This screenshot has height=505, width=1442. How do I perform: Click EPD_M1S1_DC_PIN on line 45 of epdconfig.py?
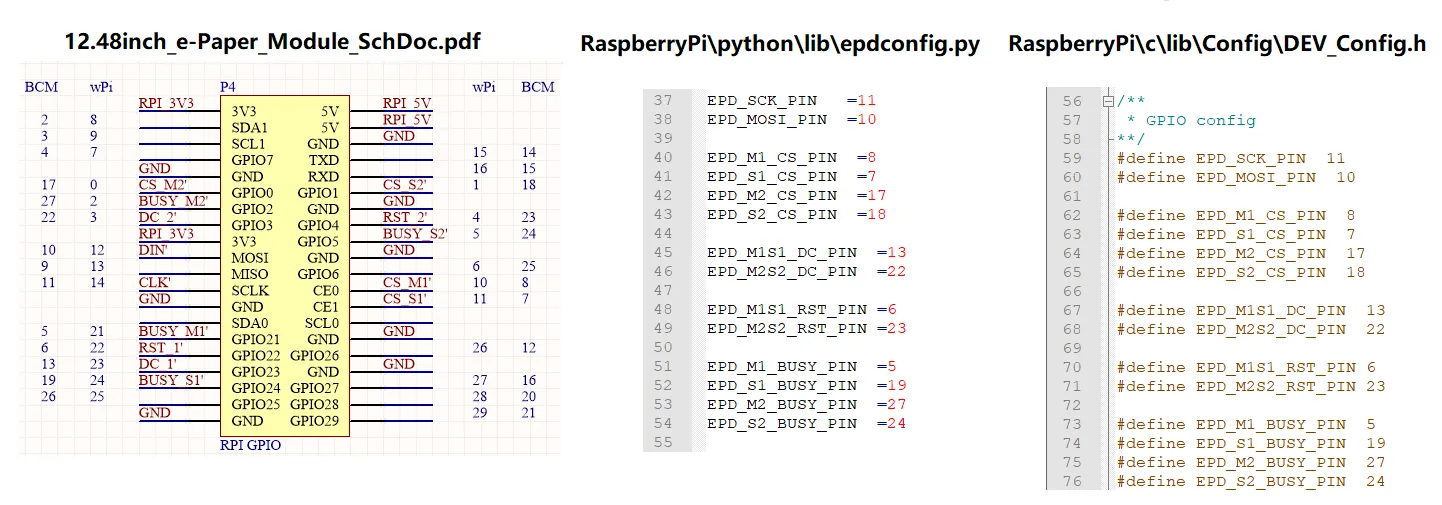coord(781,252)
